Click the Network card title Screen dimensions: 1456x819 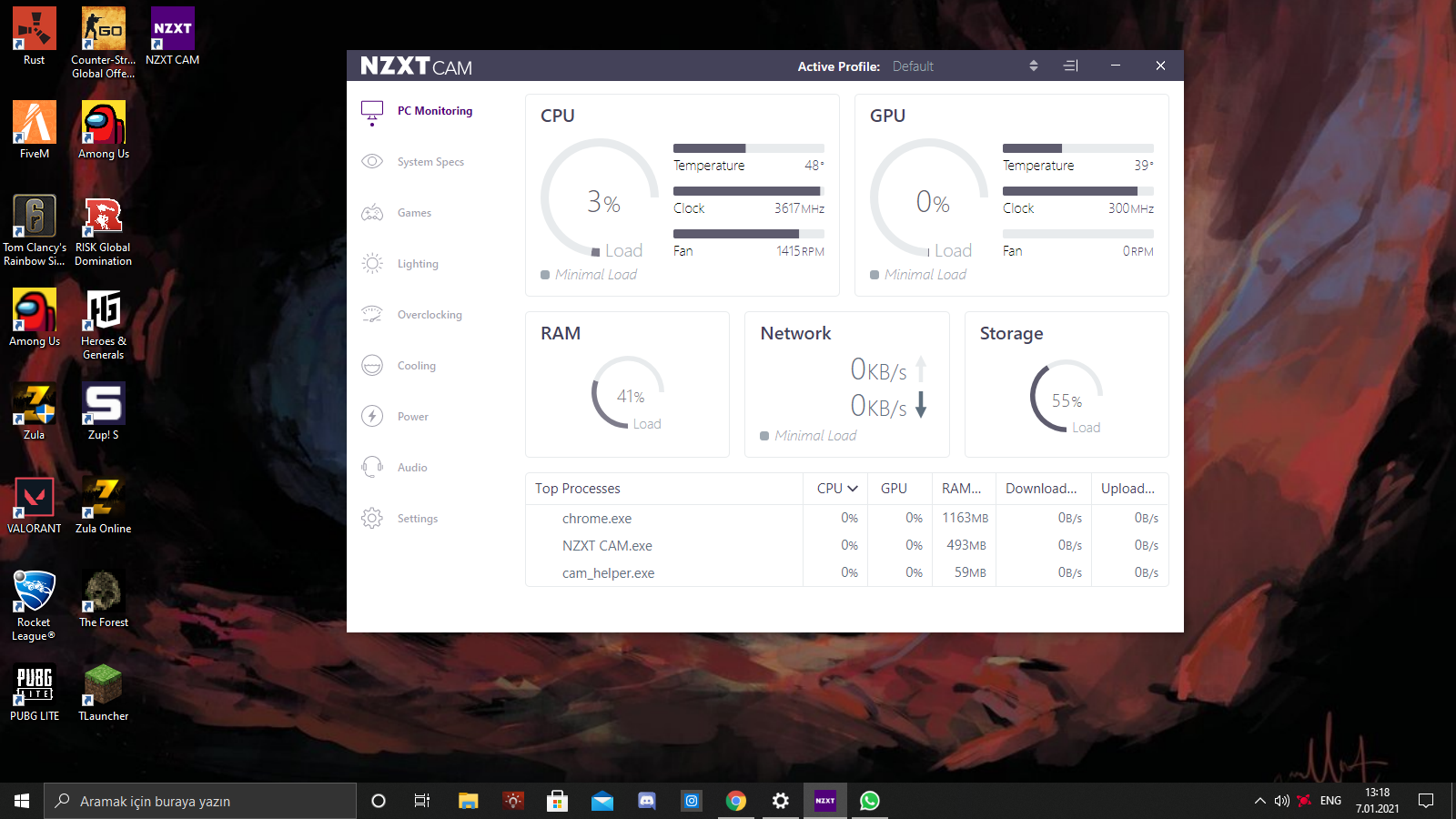coord(796,334)
